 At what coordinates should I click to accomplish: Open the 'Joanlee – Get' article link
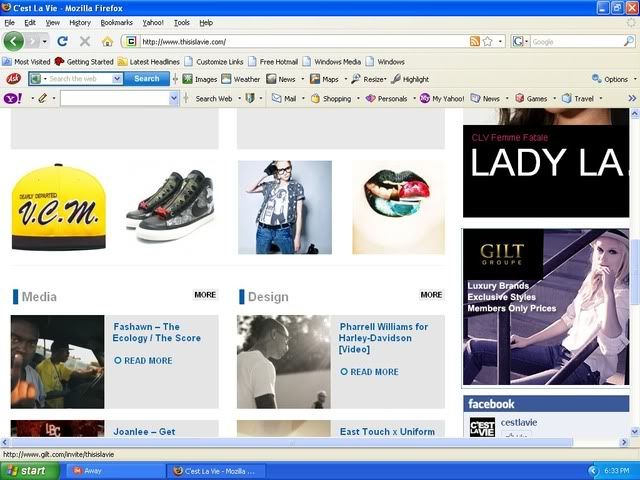point(144,431)
